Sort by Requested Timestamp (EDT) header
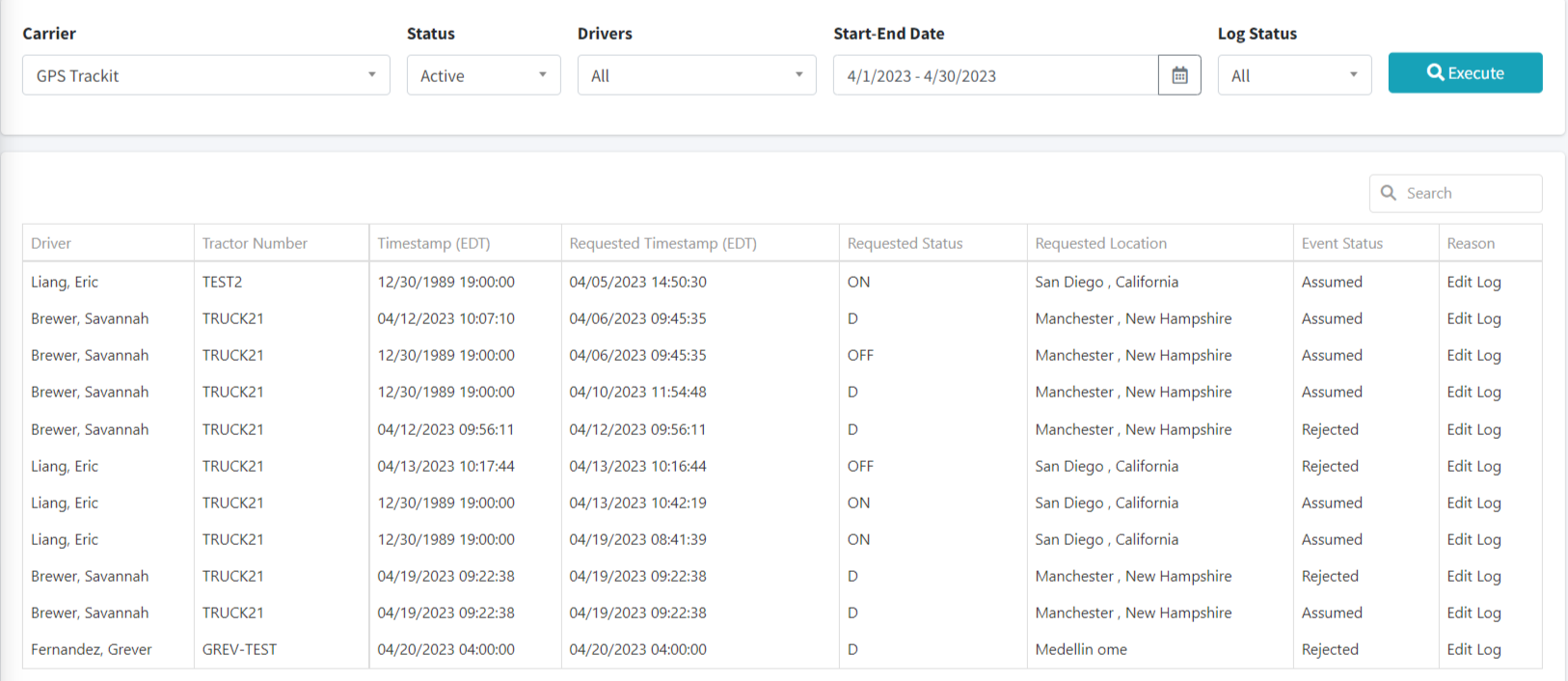 point(701,243)
